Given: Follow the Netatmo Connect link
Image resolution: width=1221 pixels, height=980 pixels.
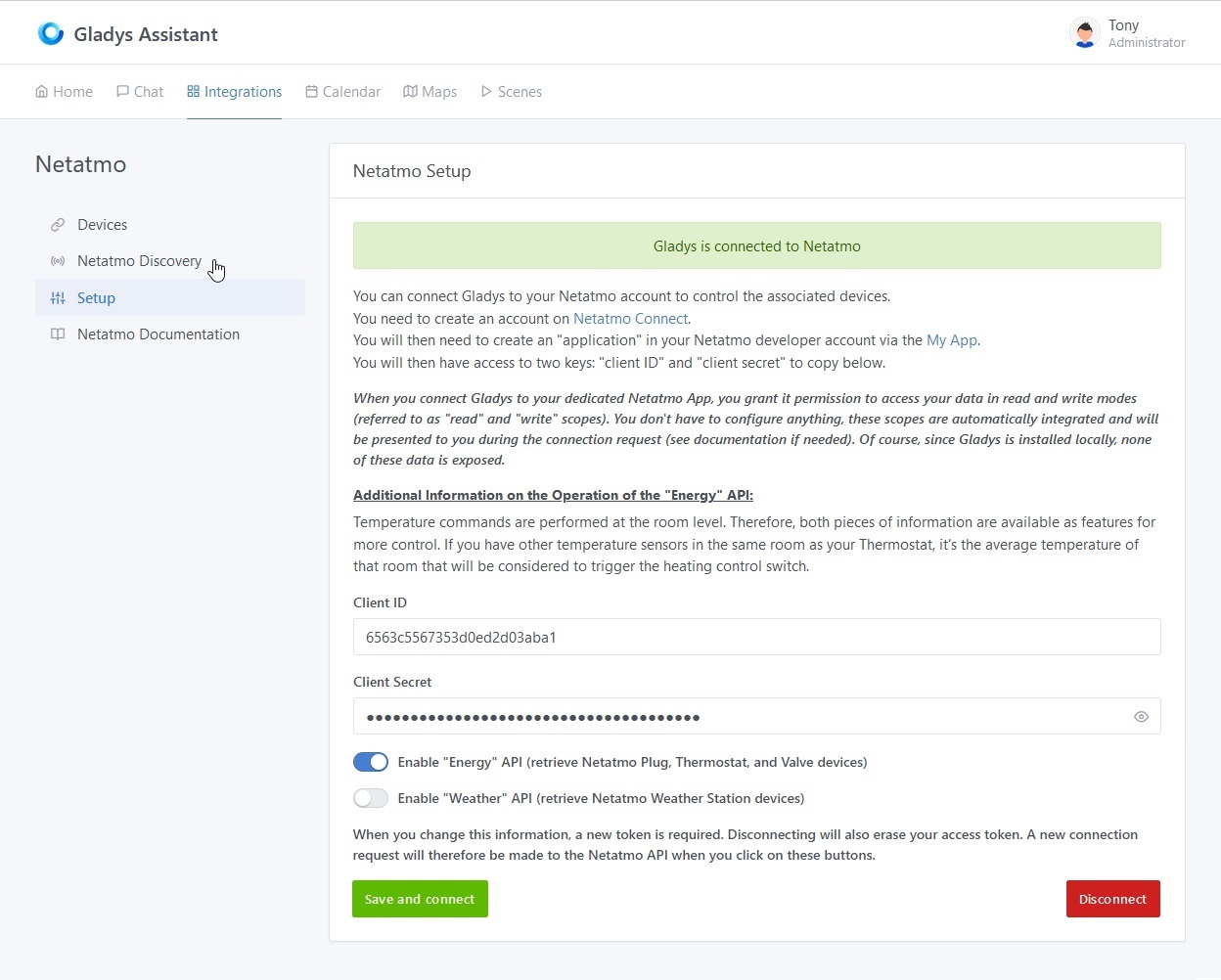Looking at the screenshot, I should [x=630, y=319].
